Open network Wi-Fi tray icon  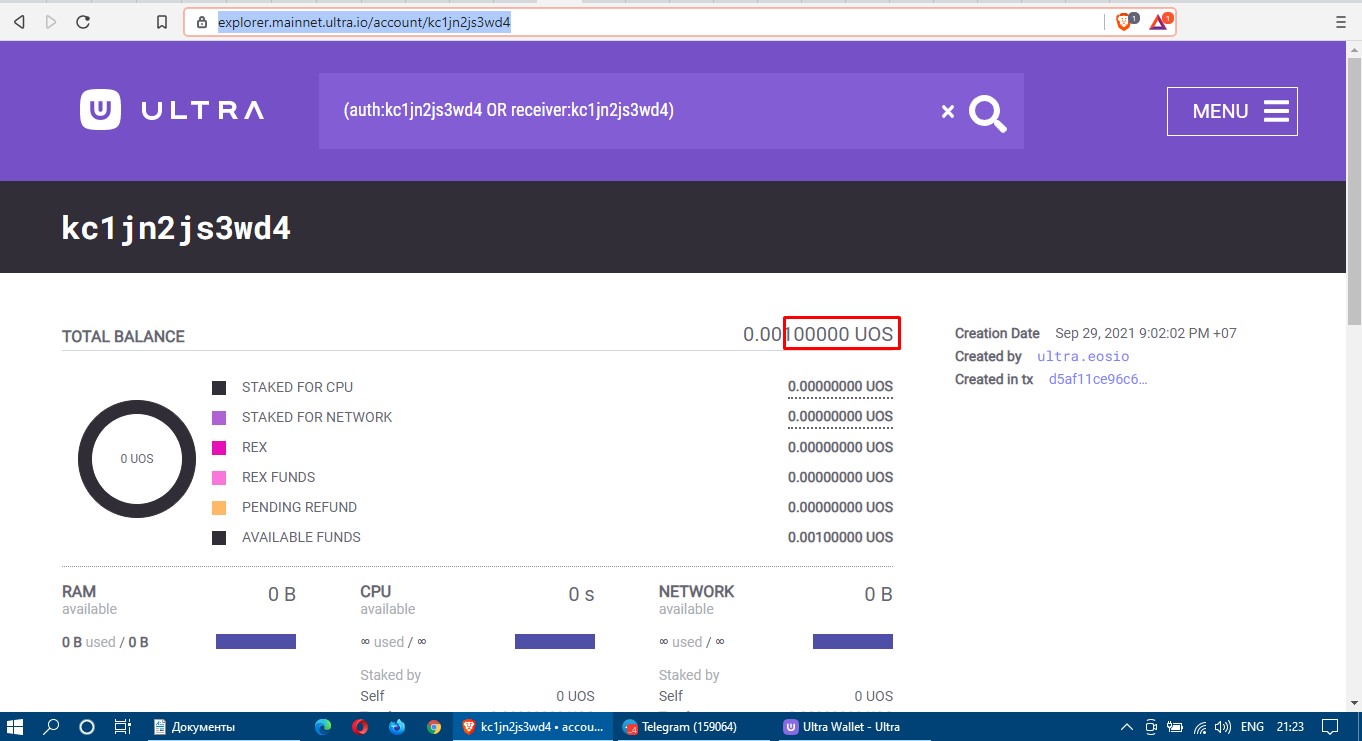1200,726
